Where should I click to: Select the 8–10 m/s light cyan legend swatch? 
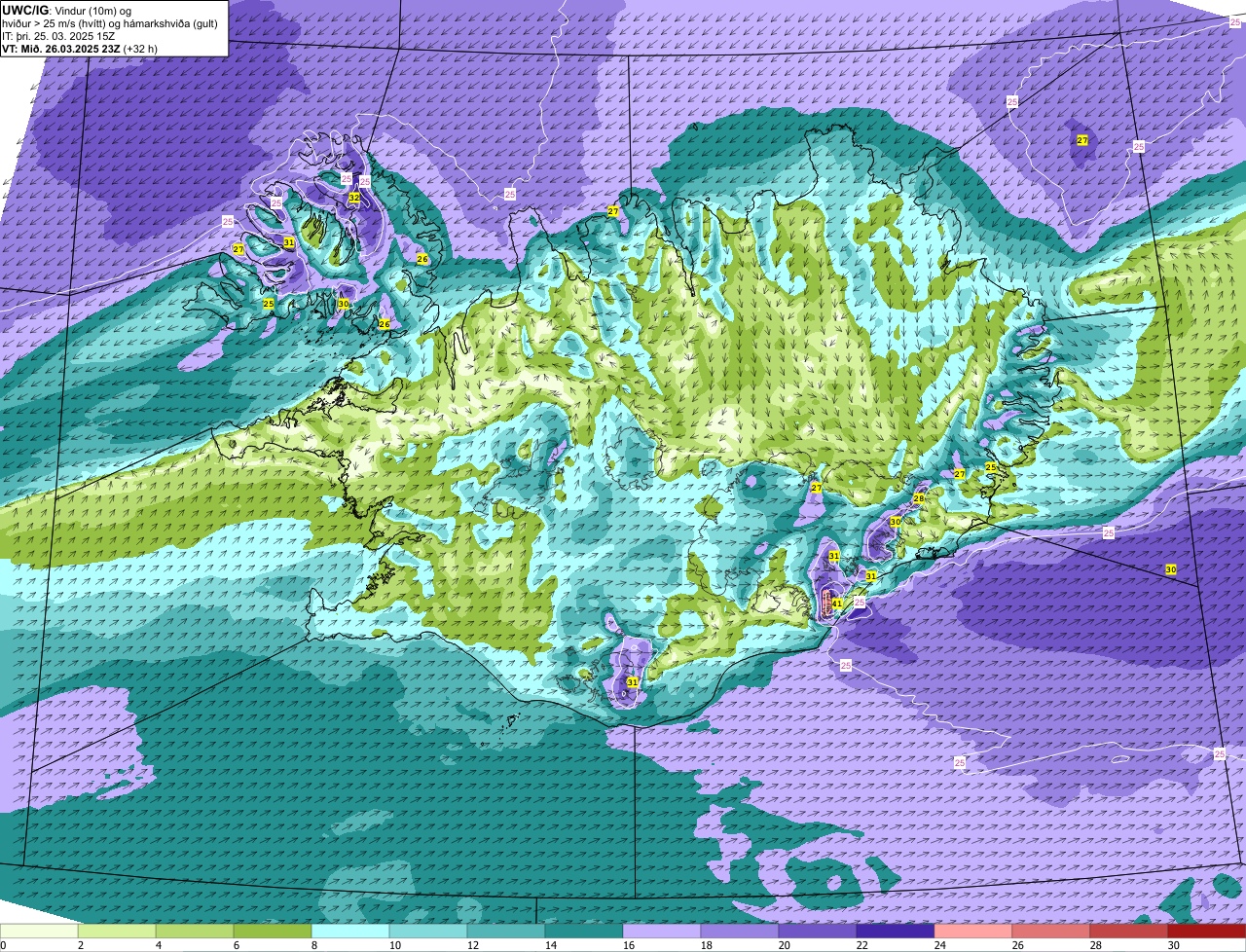(x=350, y=931)
